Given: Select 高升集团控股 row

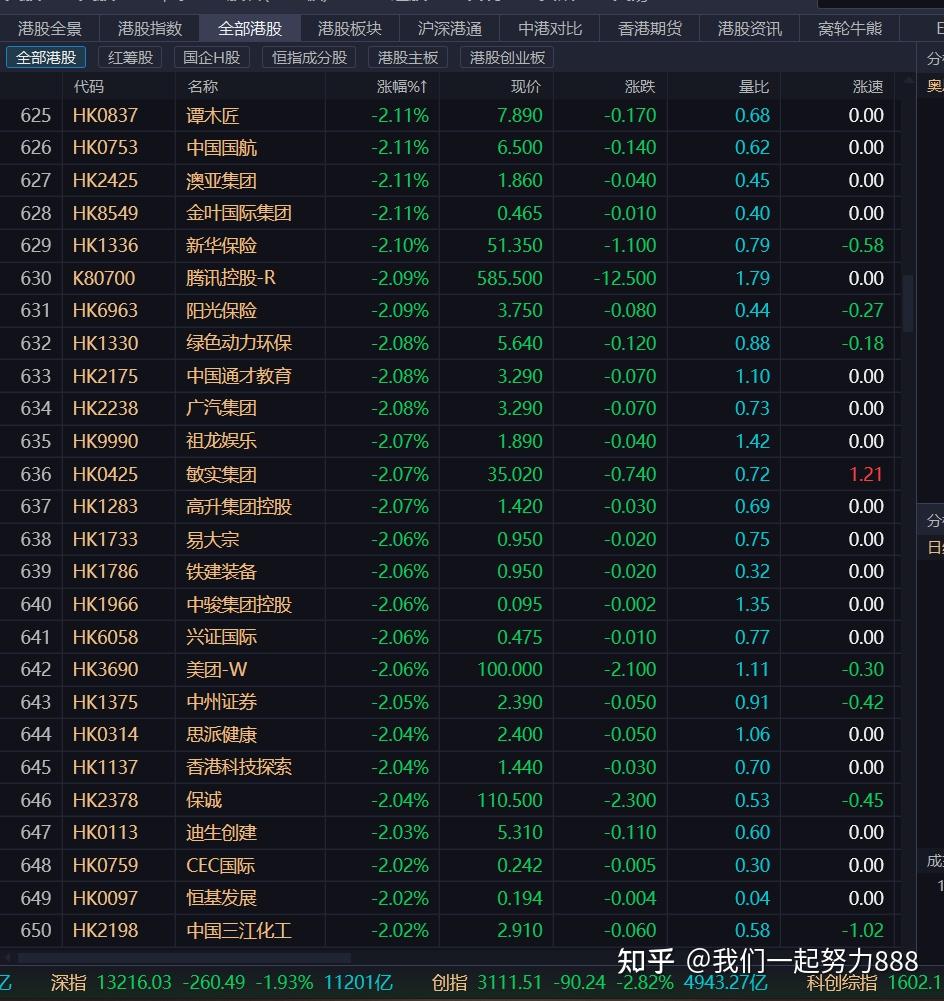Looking at the screenshot, I should point(450,507).
